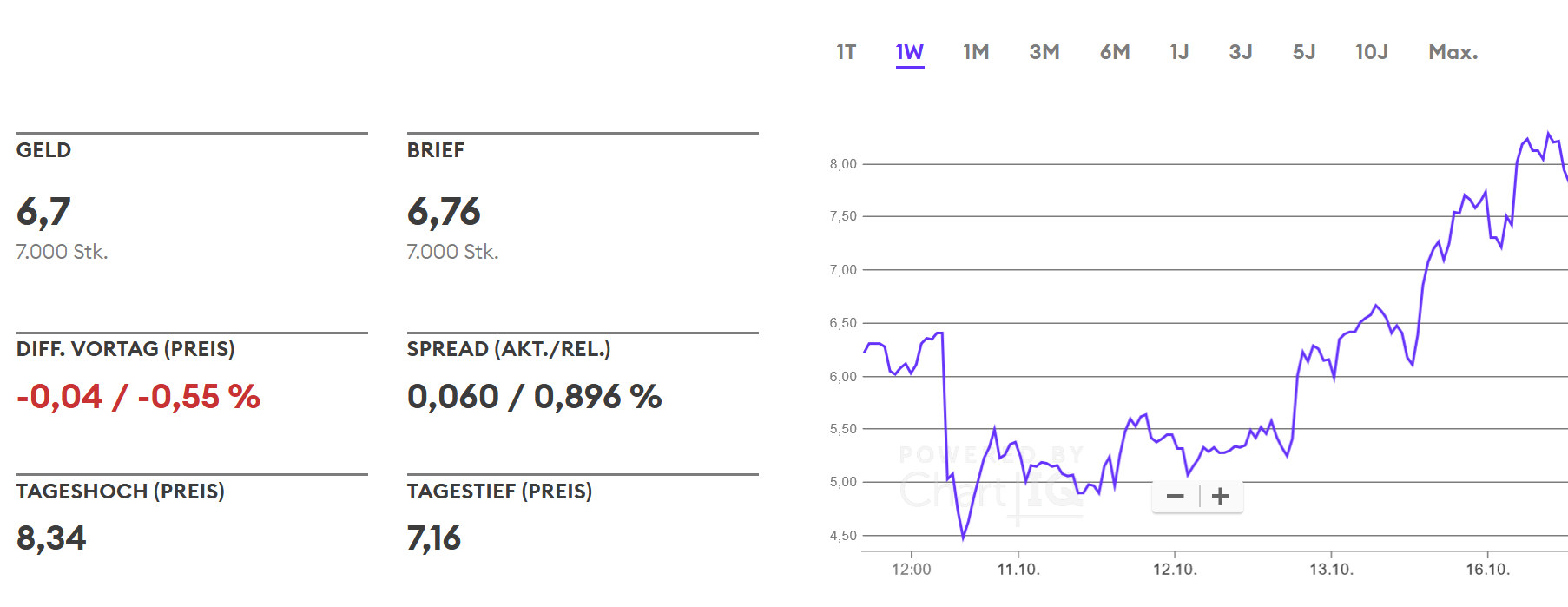
Task: Show the Max. full history chart
Action: click(x=1453, y=52)
